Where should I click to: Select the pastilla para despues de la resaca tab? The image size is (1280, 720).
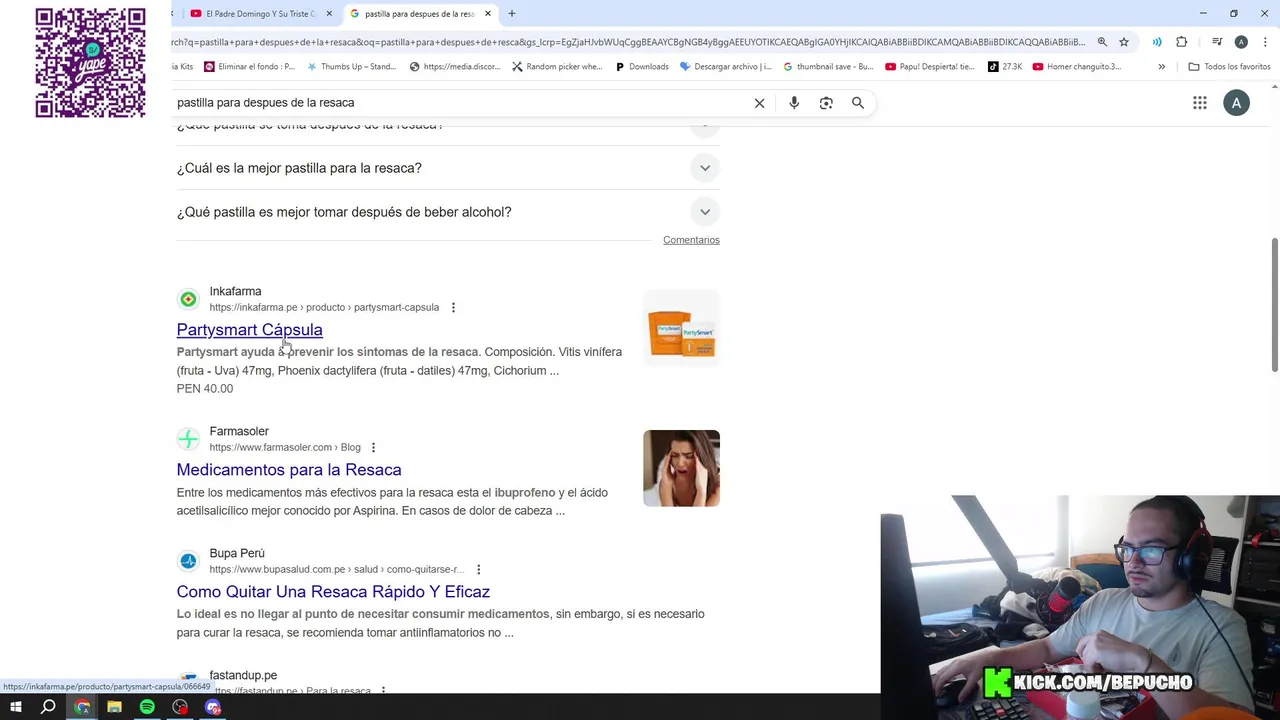(x=419, y=14)
